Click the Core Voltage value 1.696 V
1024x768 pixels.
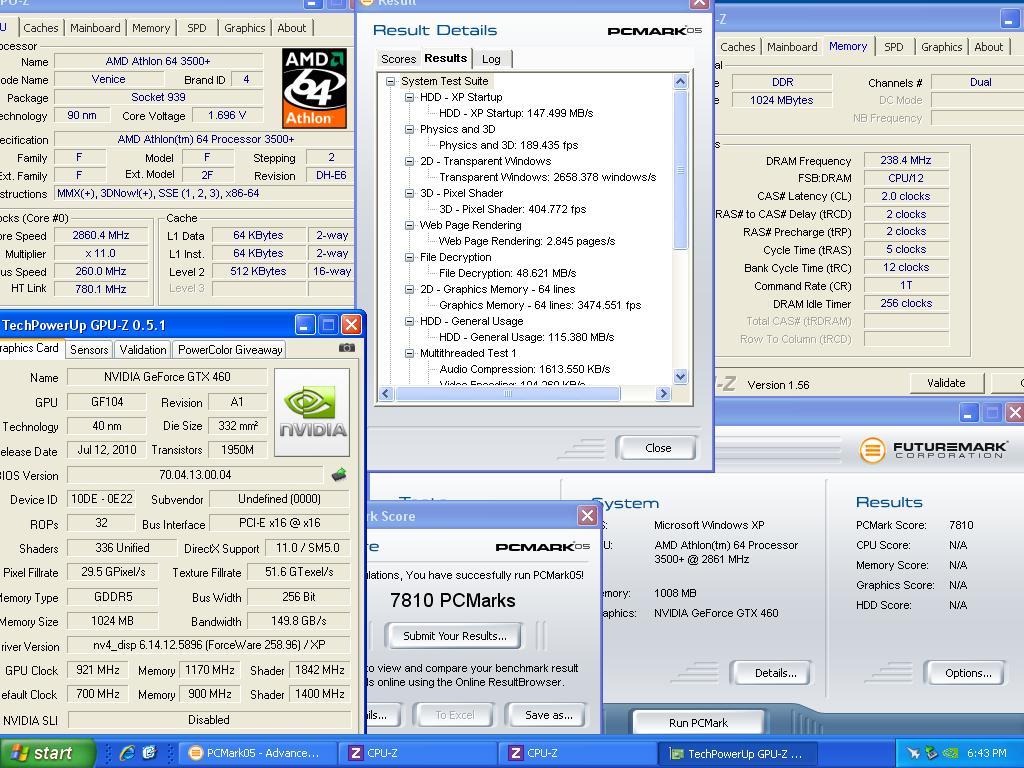[x=227, y=115]
